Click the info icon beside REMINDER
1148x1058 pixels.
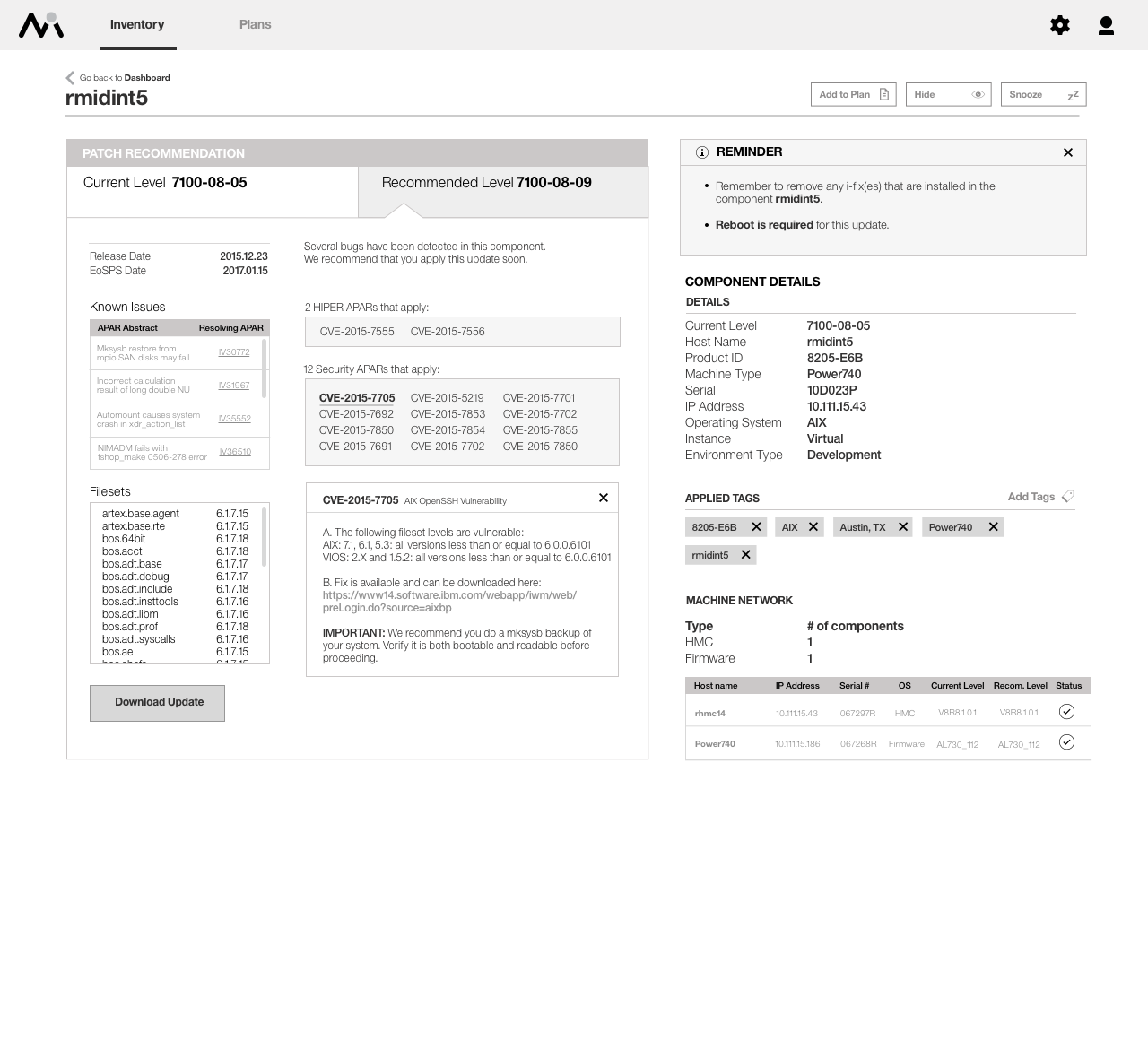coord(702,152)
